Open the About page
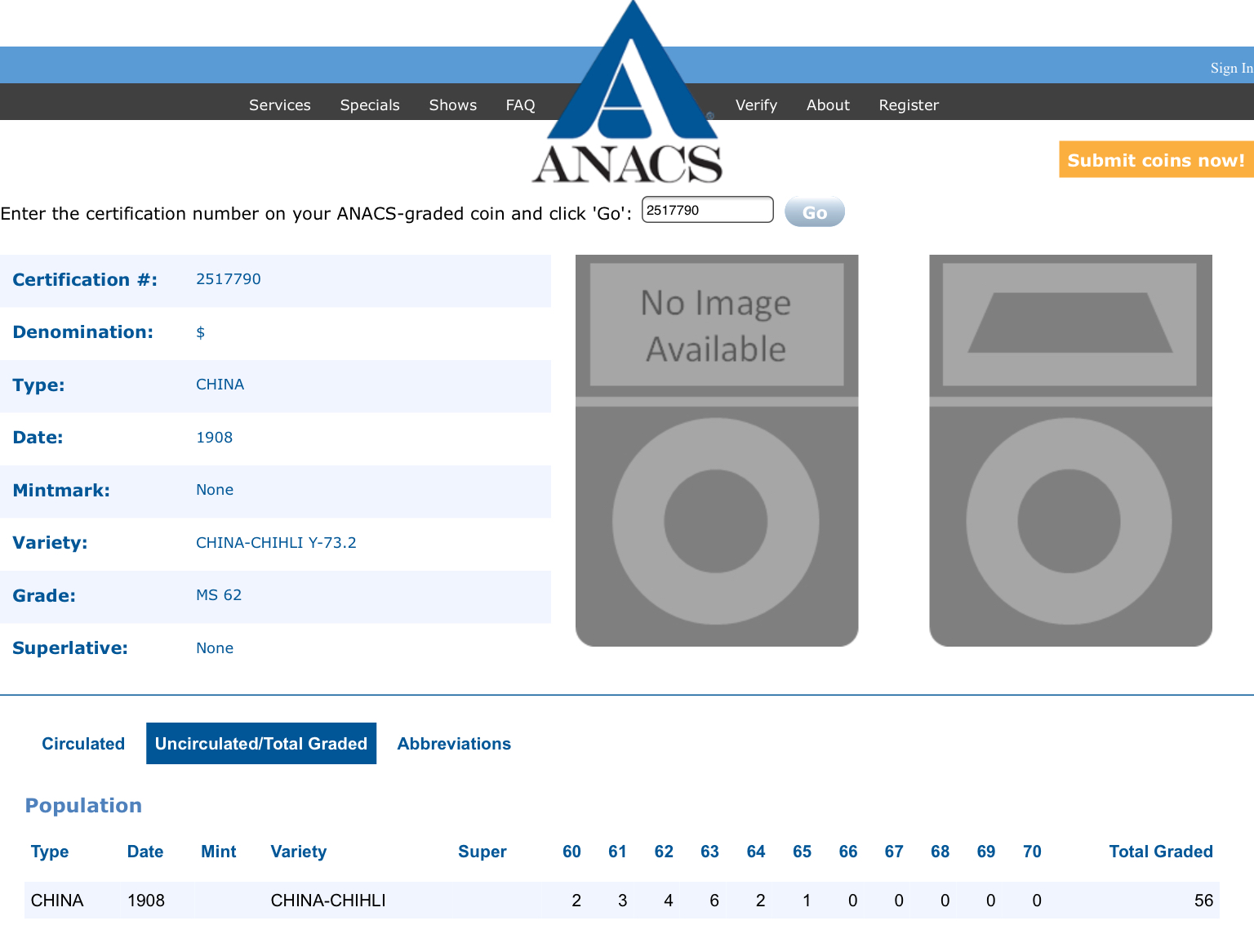Image resolution: width=1254 pixels, height=952 pixels. coord(828,105)
